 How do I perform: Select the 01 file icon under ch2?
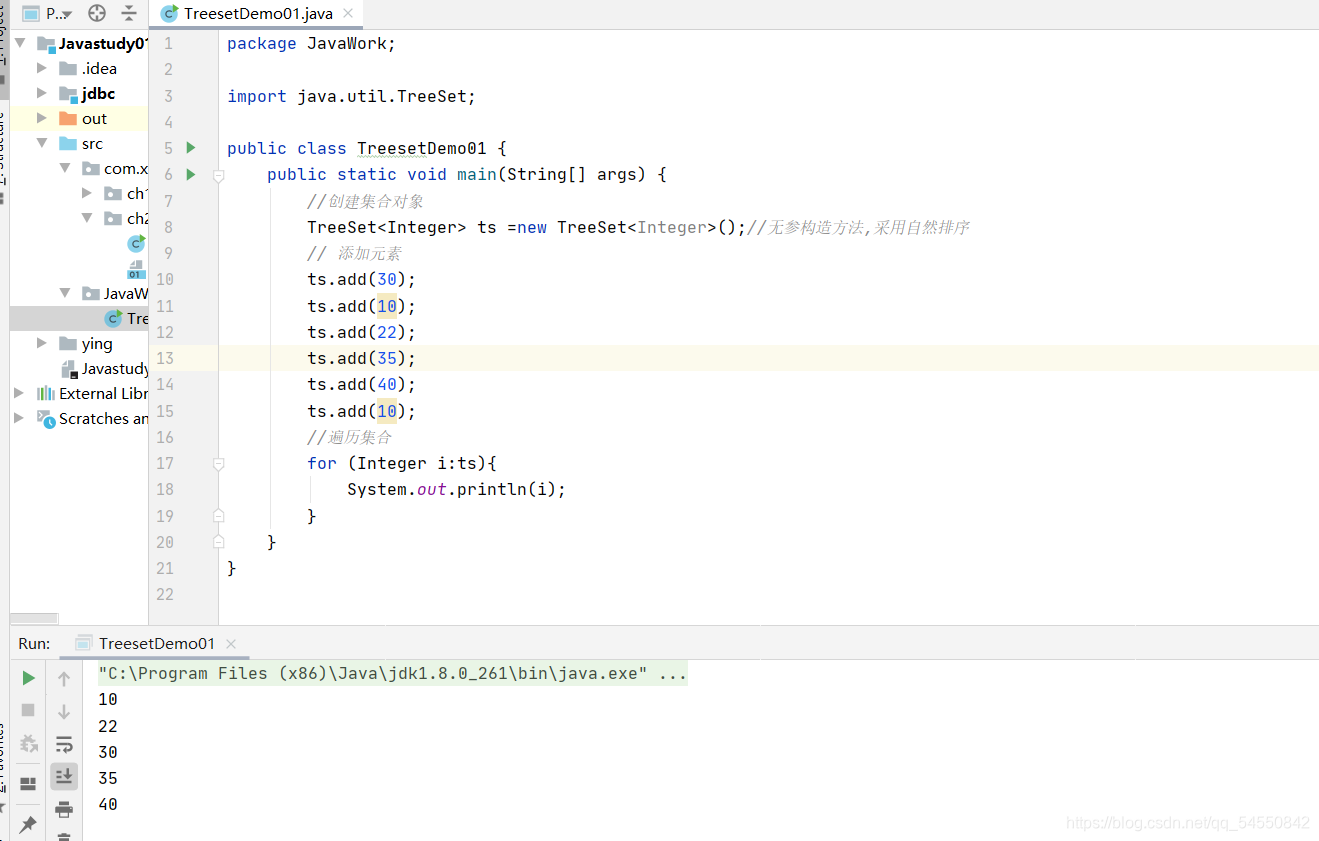(136, 270)
